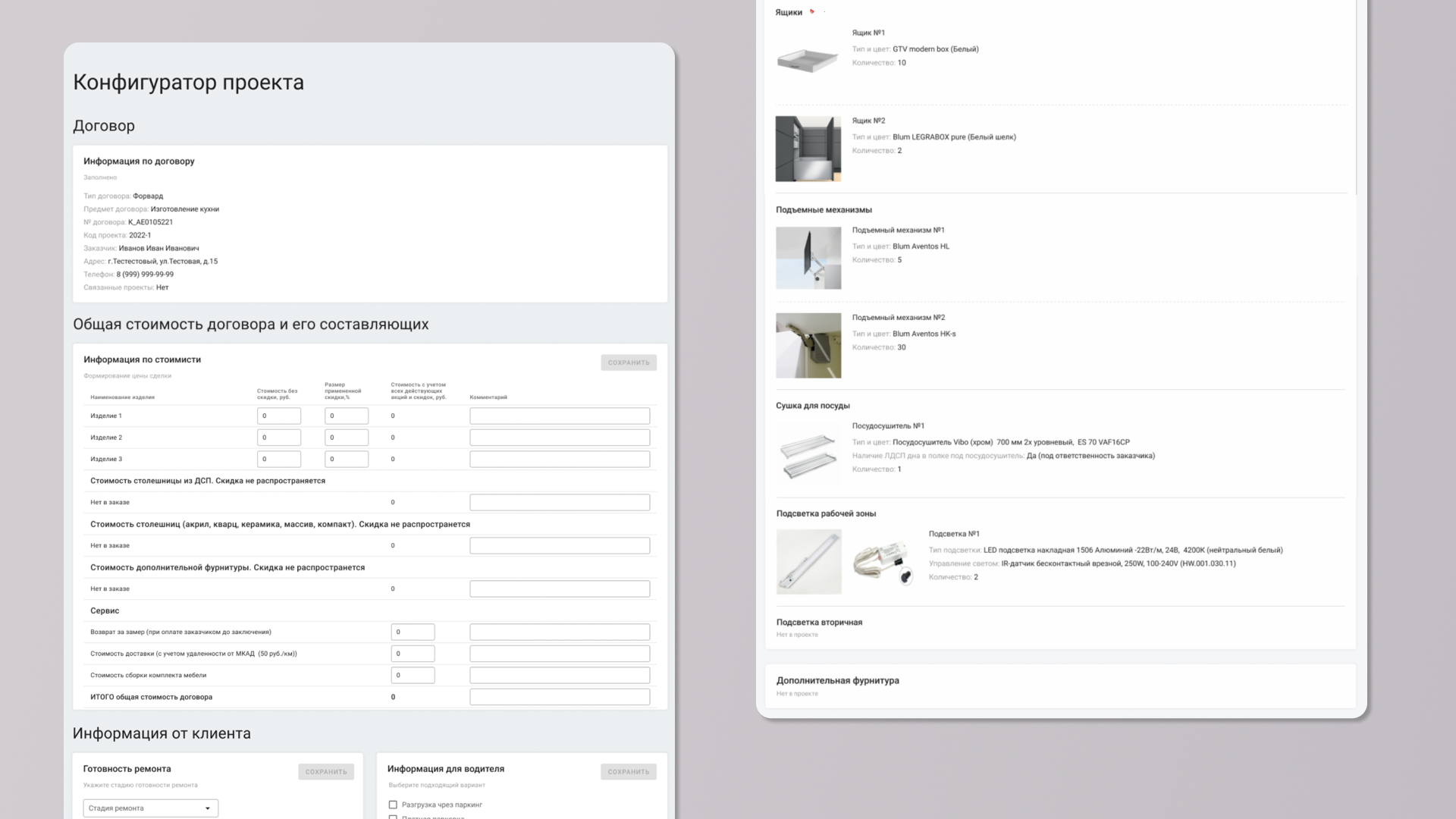Image resolution: width=1456 pixels, height=819 pixels.
Task: Click the Форвард contract type value
Action: point(148,196)
